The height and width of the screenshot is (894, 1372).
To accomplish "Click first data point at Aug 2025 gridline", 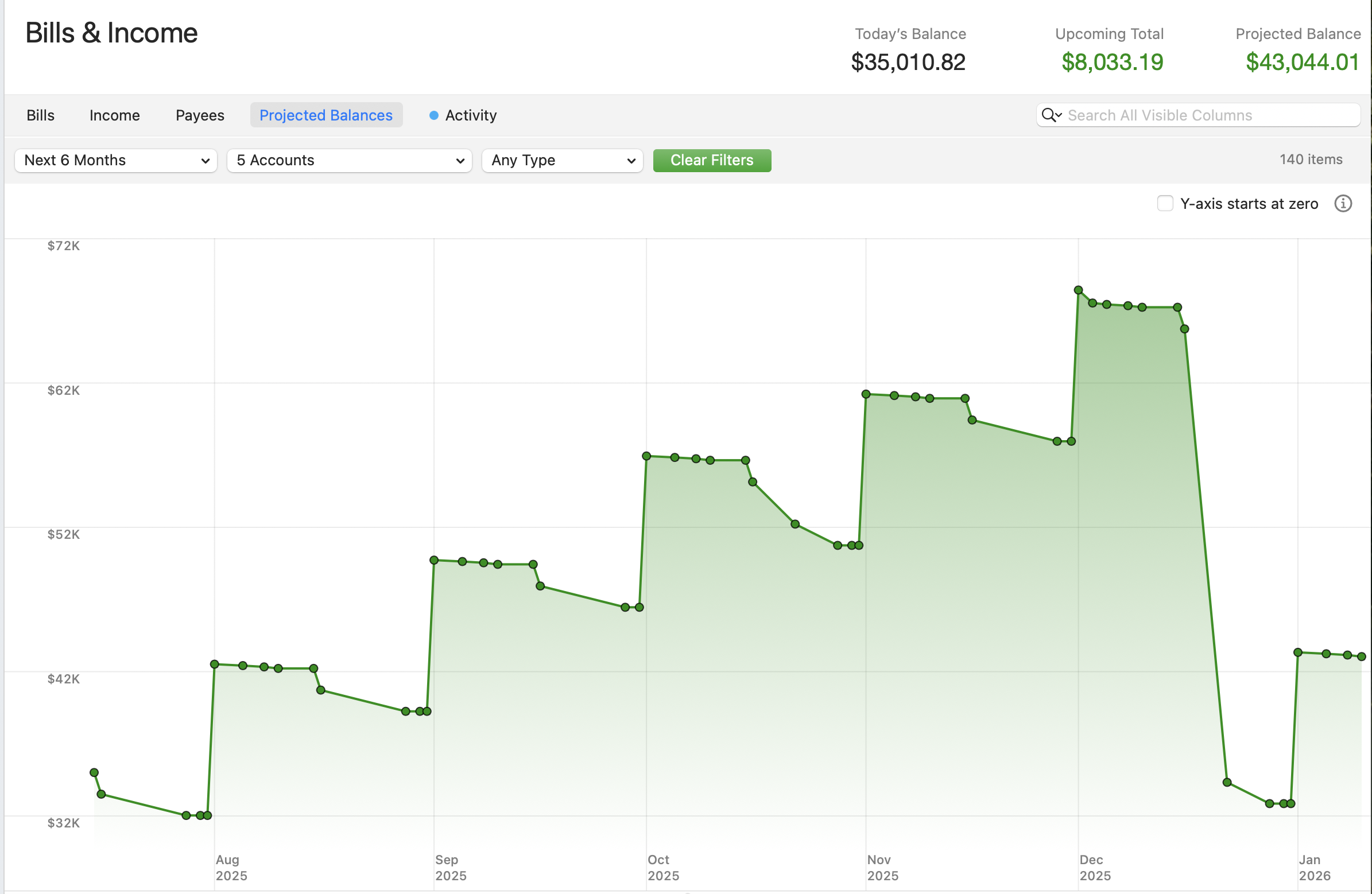I will point(215,664).
